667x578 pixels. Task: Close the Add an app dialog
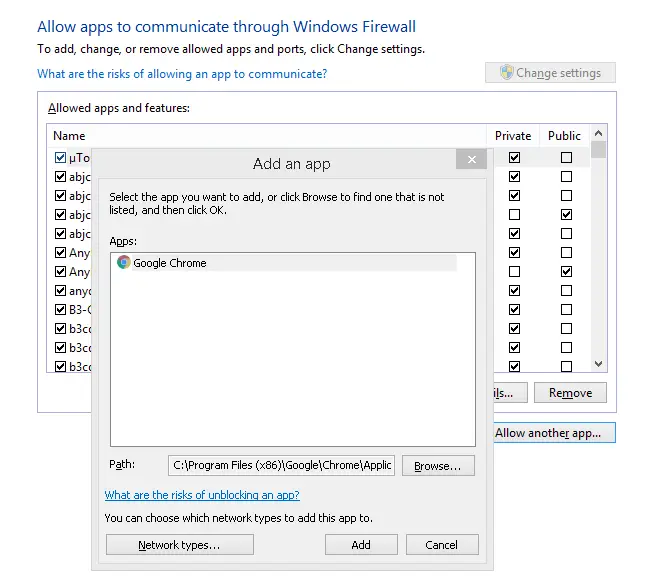point(471,159)
